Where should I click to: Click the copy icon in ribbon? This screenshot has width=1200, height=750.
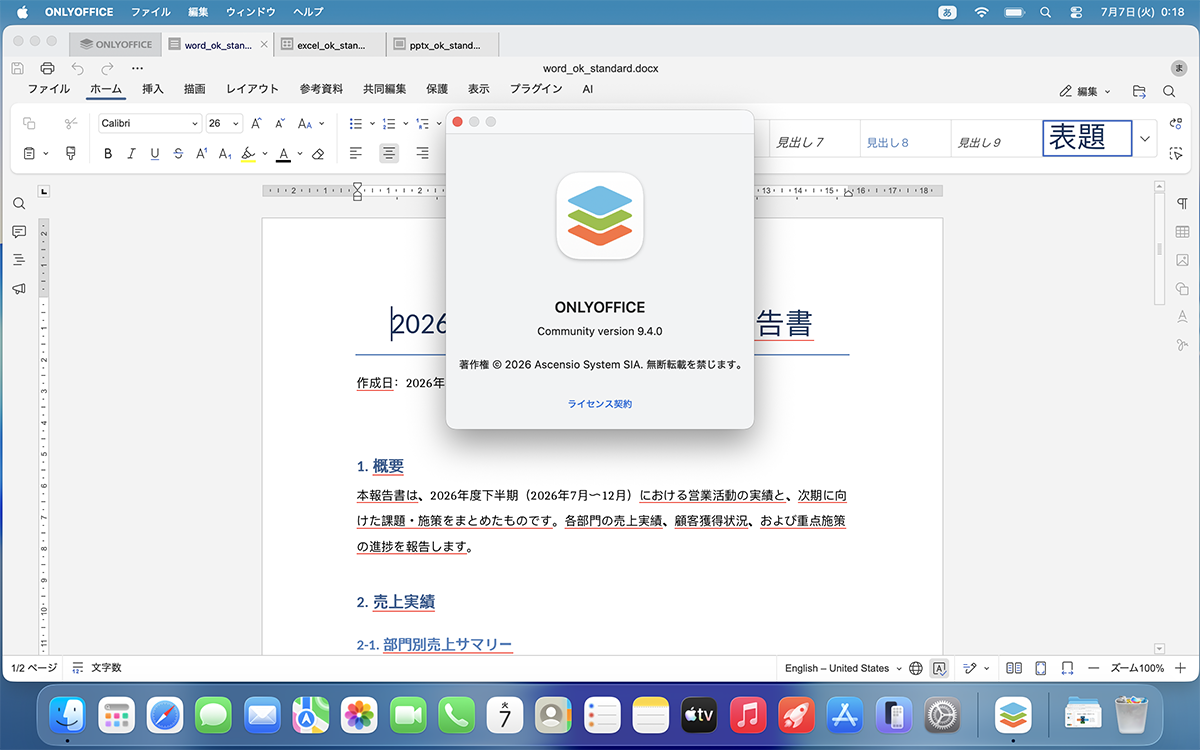point(29,124)
